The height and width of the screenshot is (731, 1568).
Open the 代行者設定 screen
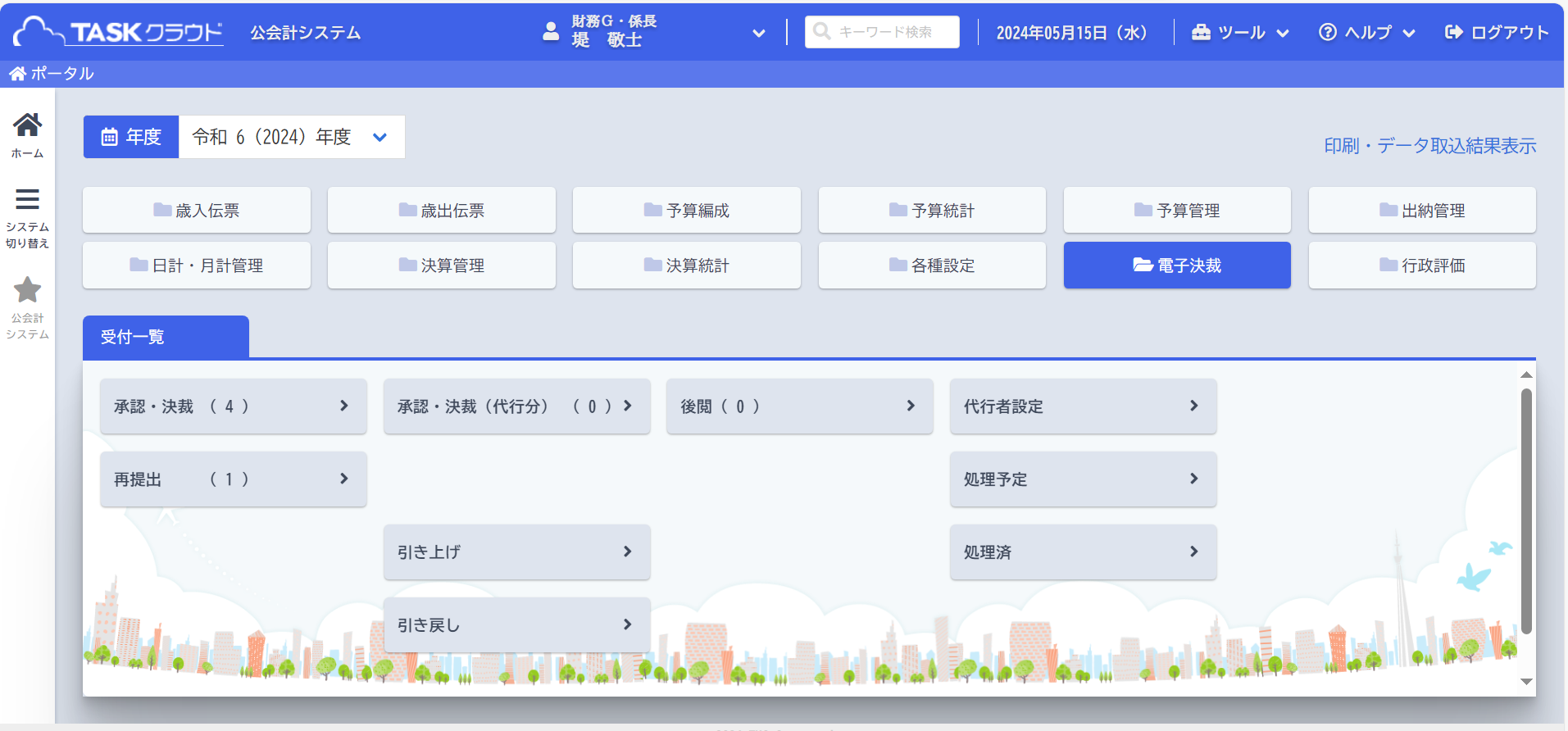(1084, 406)
